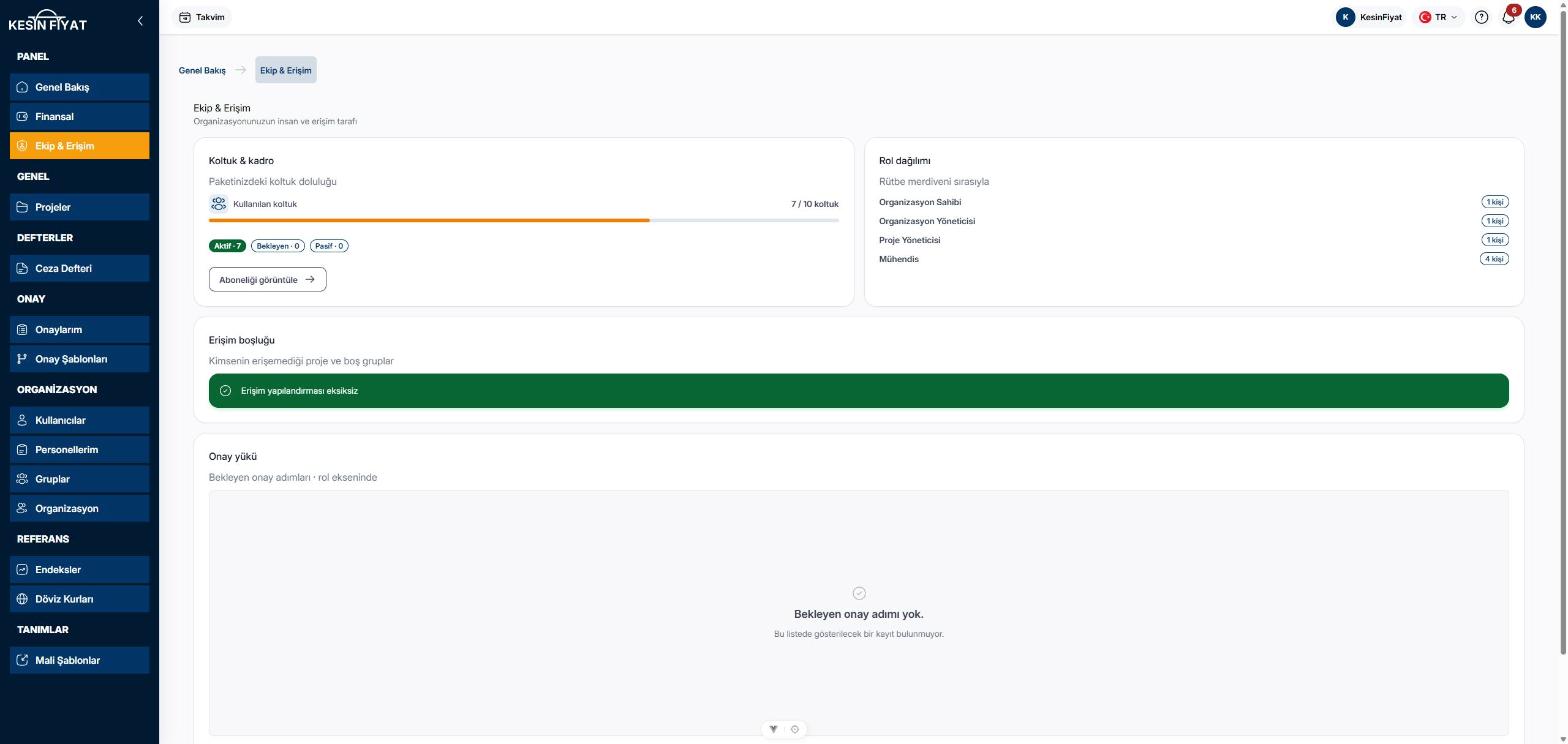Viewport: 1568px width, 744px height.
Task: Click the people icon beside Kullanılan koltuk
Action: coord(218,204)
